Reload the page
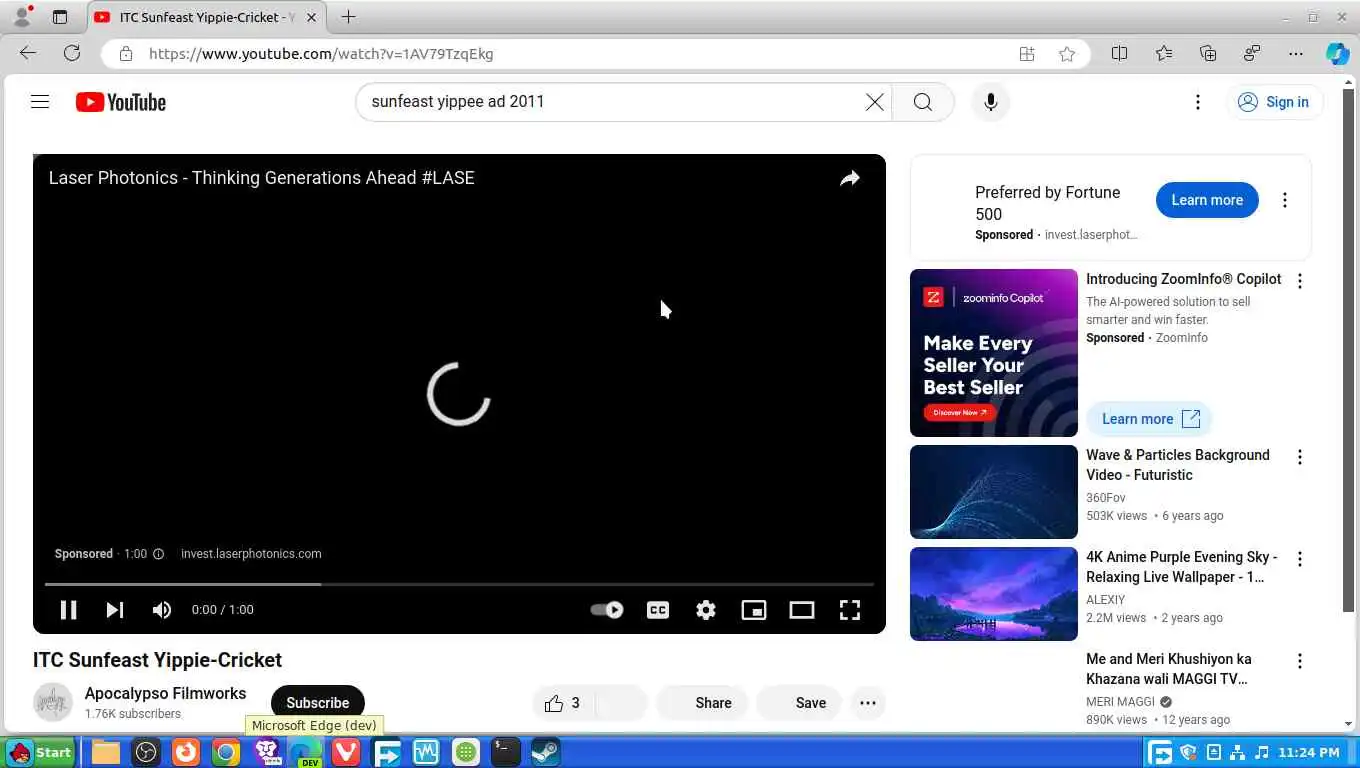 click(x=72, y=54)
